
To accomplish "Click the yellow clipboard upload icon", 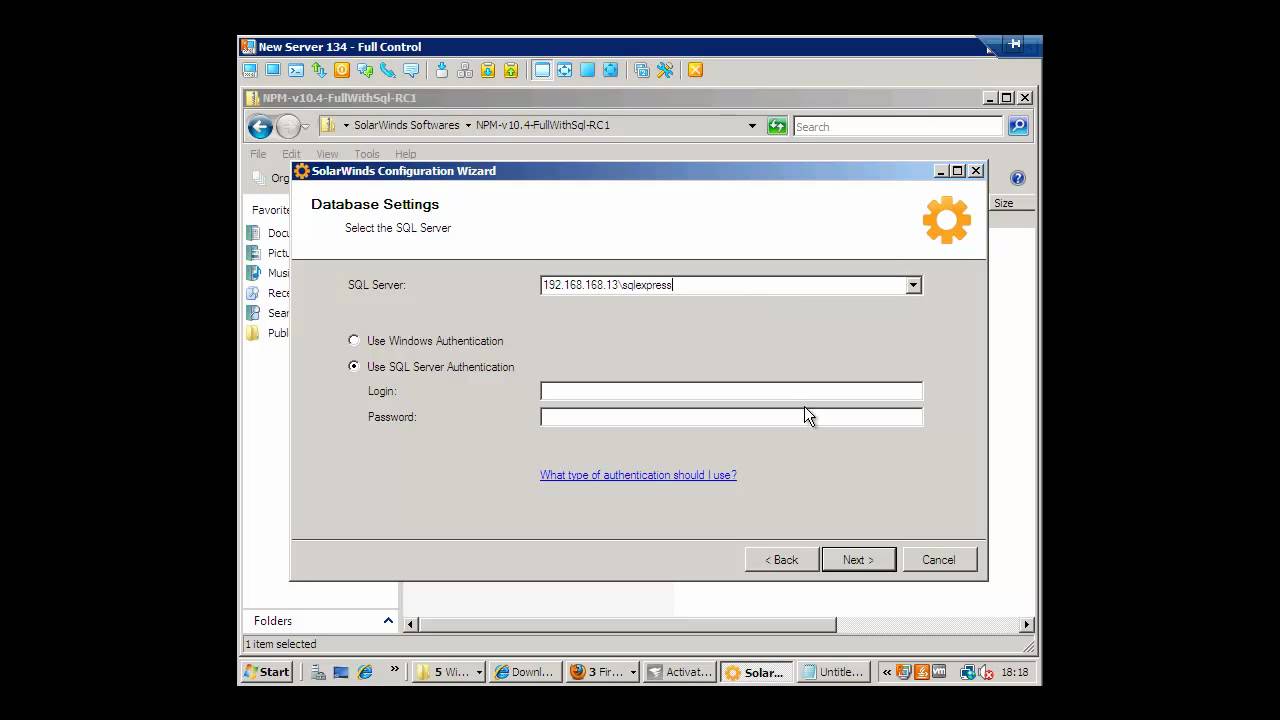I will coord(511,70).
